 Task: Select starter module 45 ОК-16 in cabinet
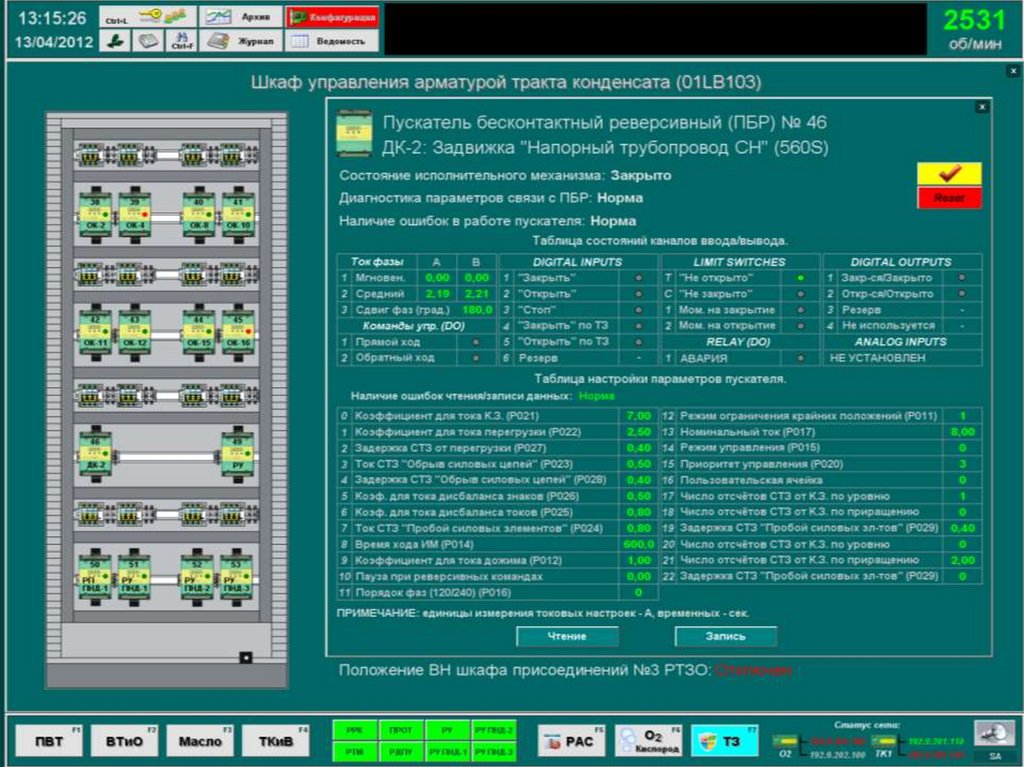[237, 333]
